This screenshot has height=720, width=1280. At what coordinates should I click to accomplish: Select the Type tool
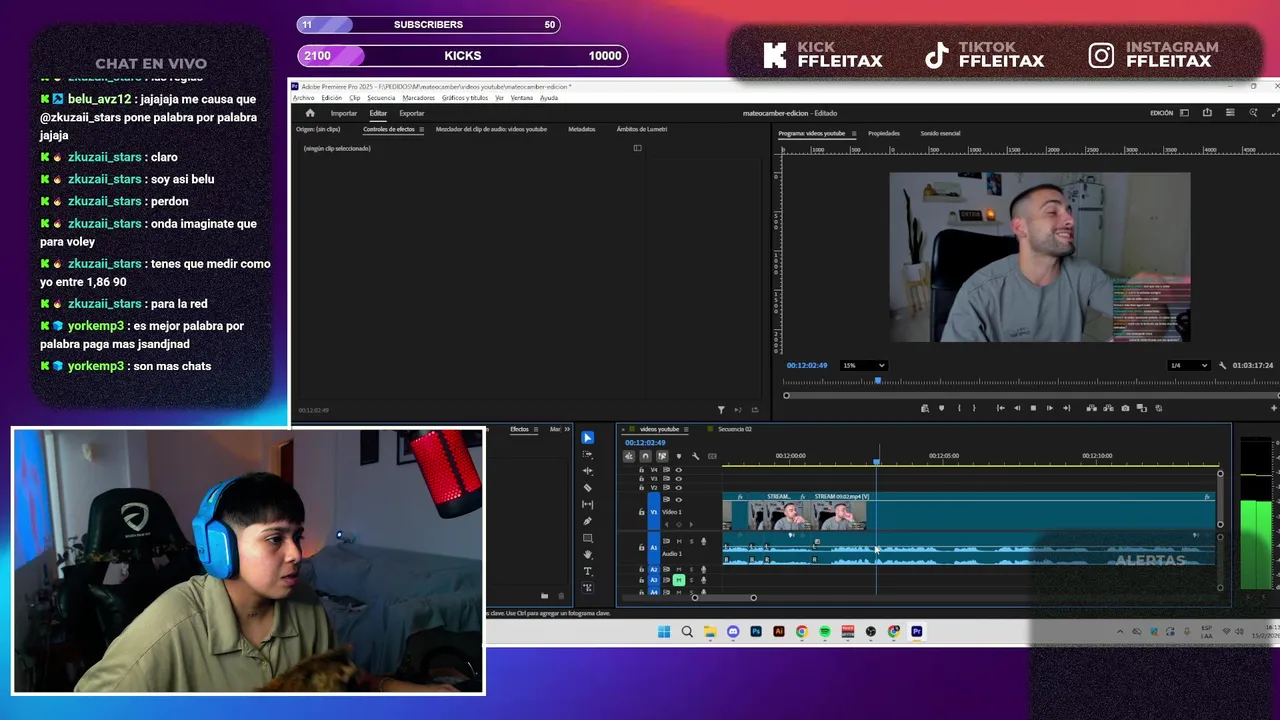point(587,571)
